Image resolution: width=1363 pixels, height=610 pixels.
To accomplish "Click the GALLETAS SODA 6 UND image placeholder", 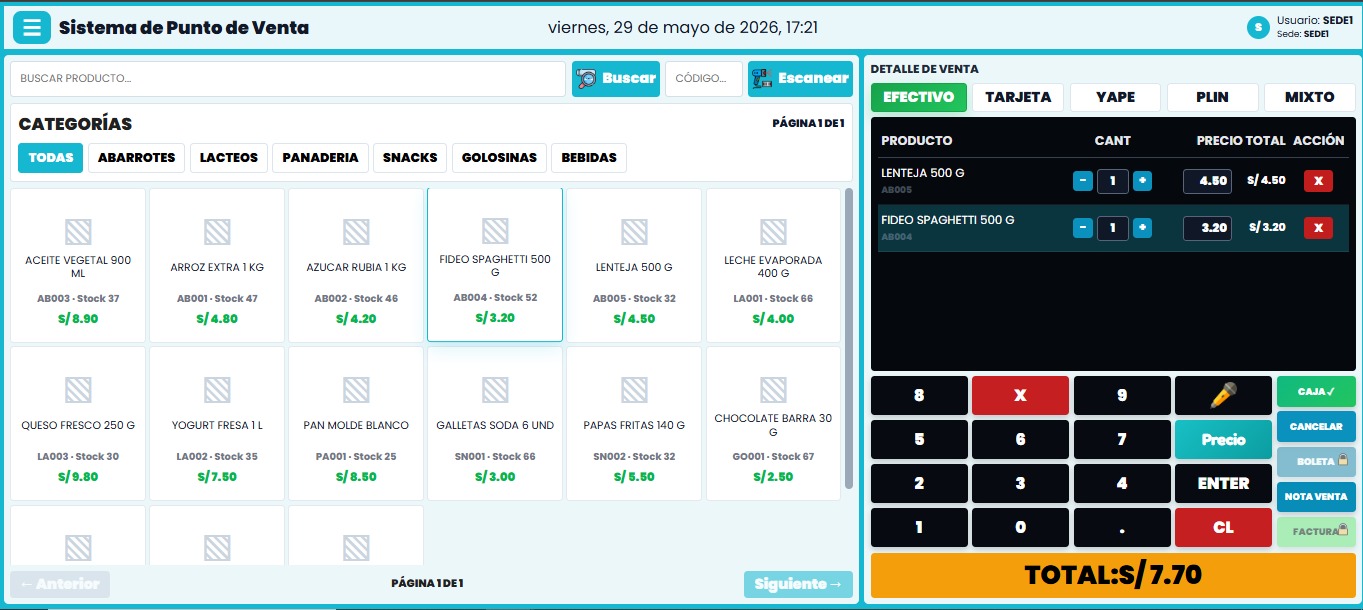I will [495, 390].
